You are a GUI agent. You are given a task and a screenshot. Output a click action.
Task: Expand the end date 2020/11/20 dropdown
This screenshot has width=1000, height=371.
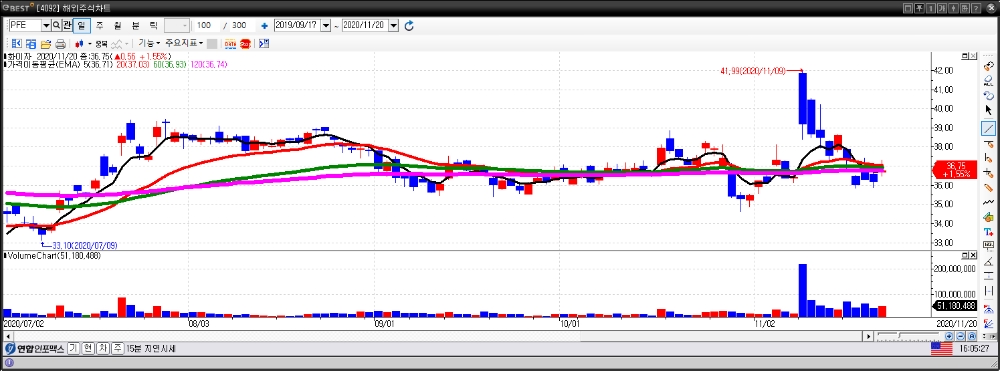coord(393,25)
